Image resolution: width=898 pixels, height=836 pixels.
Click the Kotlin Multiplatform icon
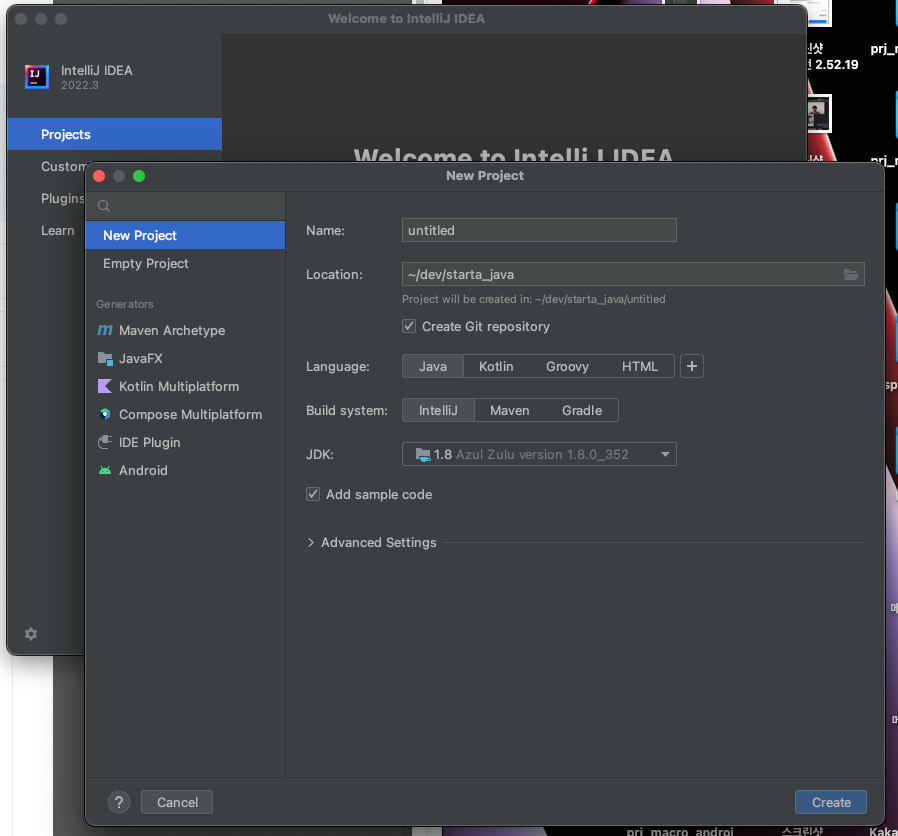point(105,386)
